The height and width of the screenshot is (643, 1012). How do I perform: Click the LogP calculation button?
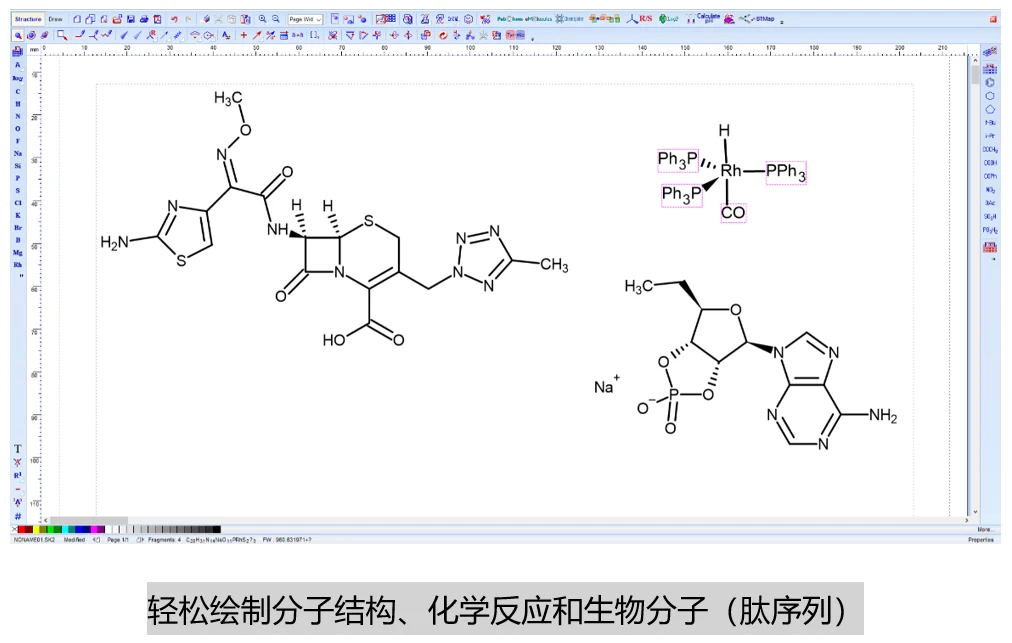668,19
